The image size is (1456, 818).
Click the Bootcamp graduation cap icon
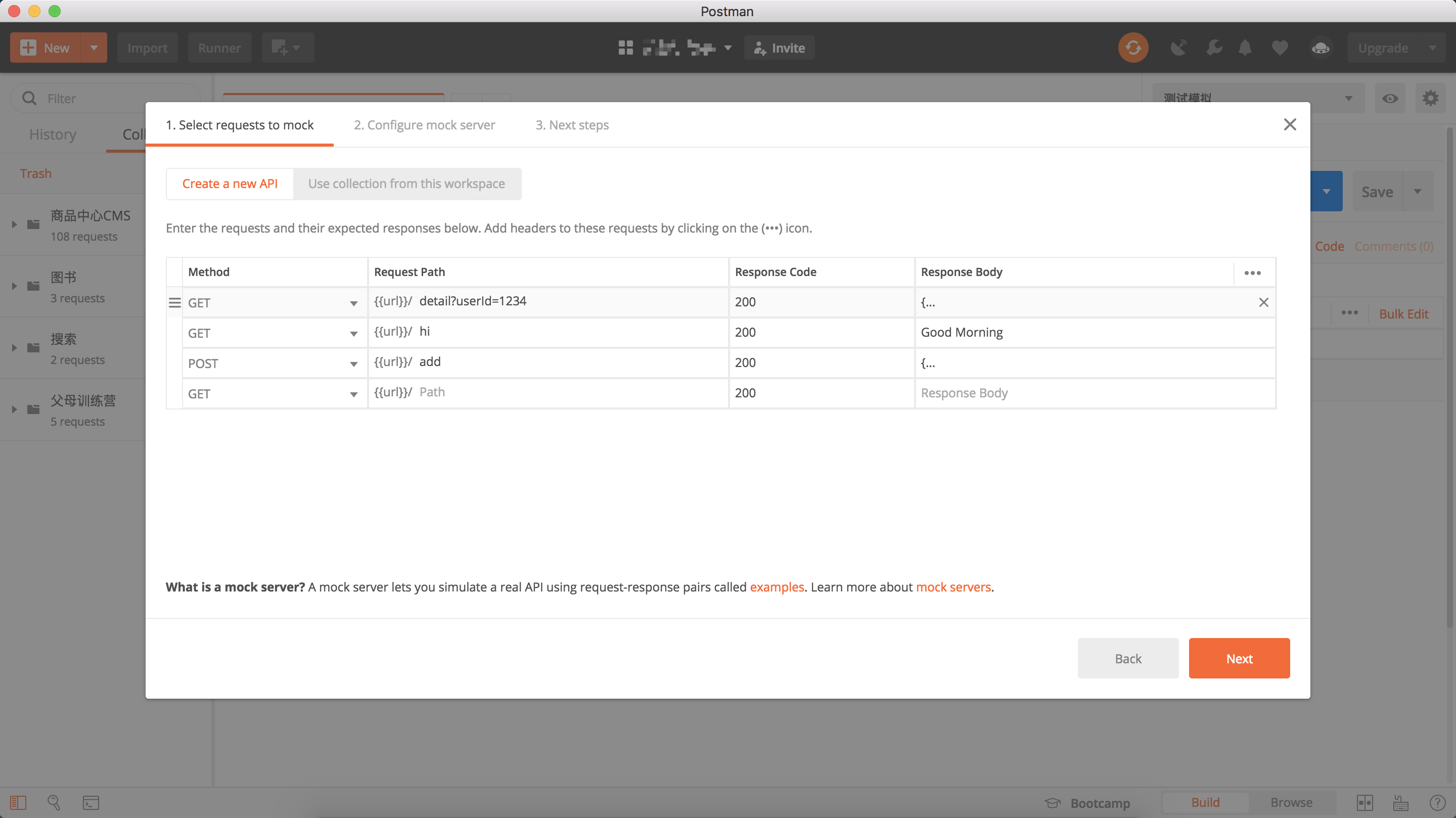tap(1053, 803)
